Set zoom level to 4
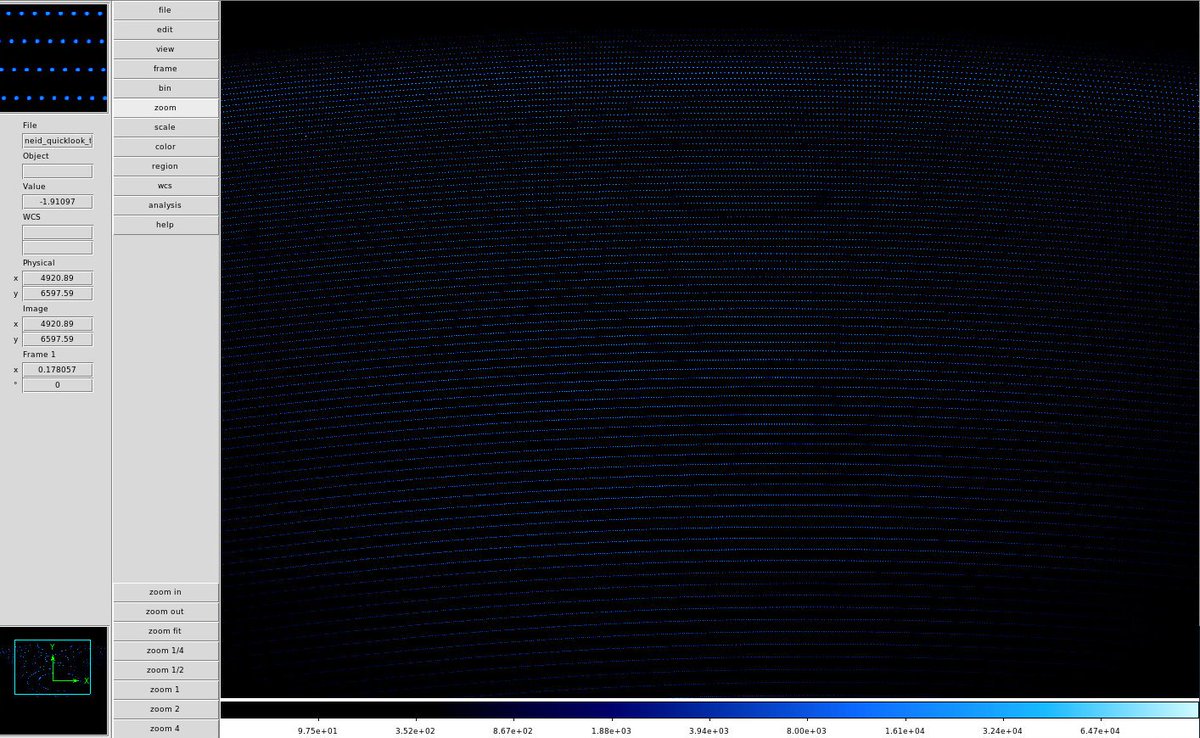1200x738 pixels. pyautogui.click(x=165, y=729)
